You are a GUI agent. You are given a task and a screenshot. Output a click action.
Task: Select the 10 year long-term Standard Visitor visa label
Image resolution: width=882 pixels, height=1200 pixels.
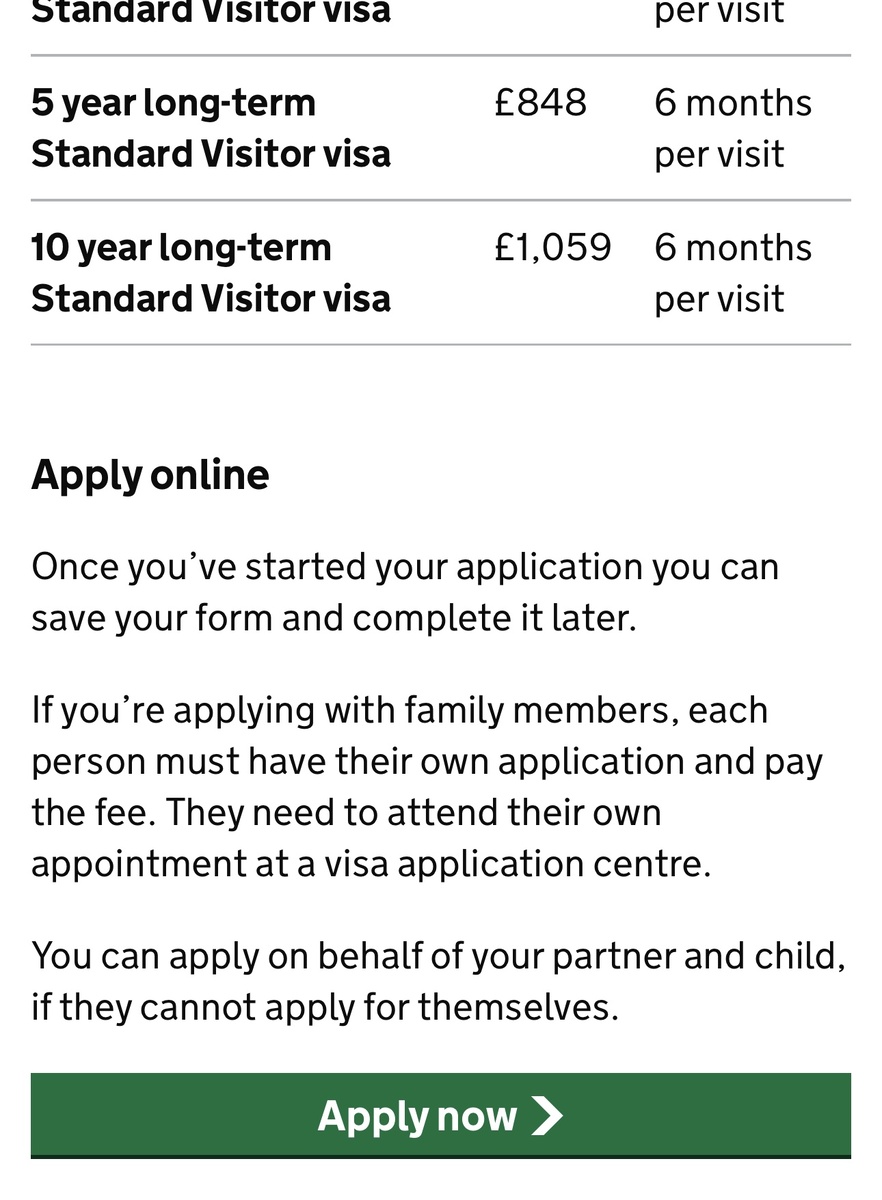tap(211, 273)
